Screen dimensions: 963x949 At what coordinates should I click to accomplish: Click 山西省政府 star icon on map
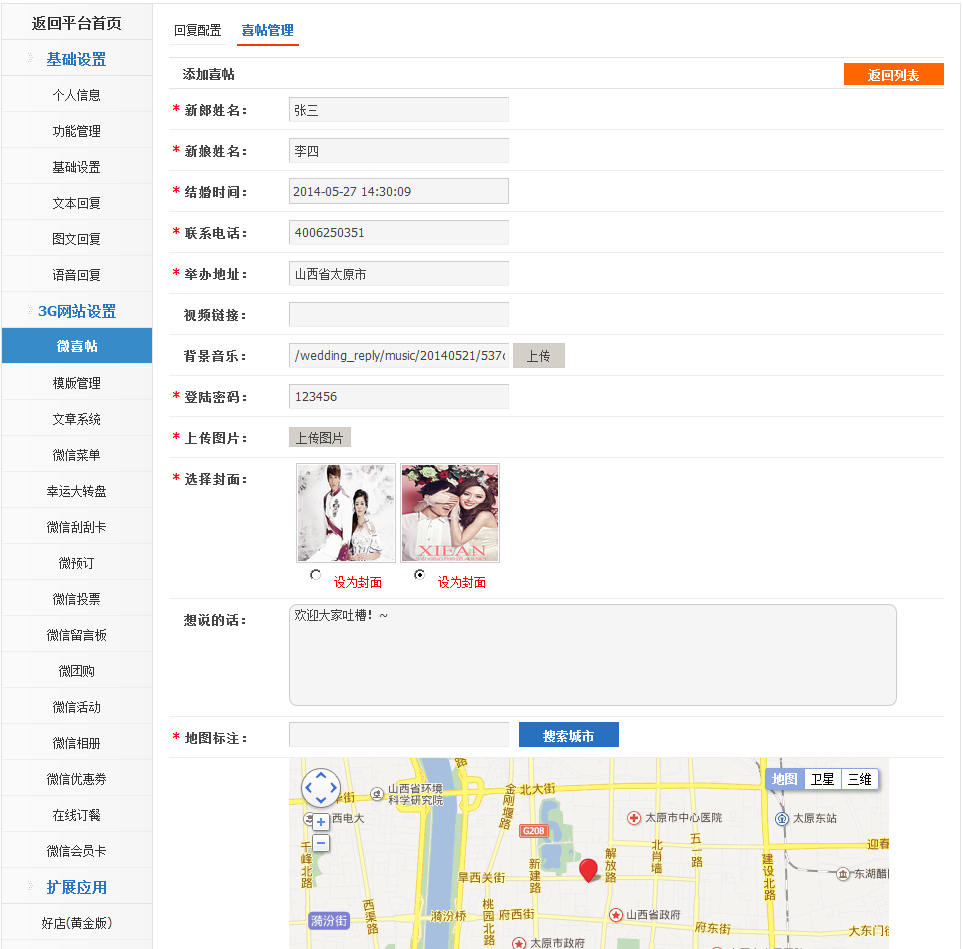point(616,915)
